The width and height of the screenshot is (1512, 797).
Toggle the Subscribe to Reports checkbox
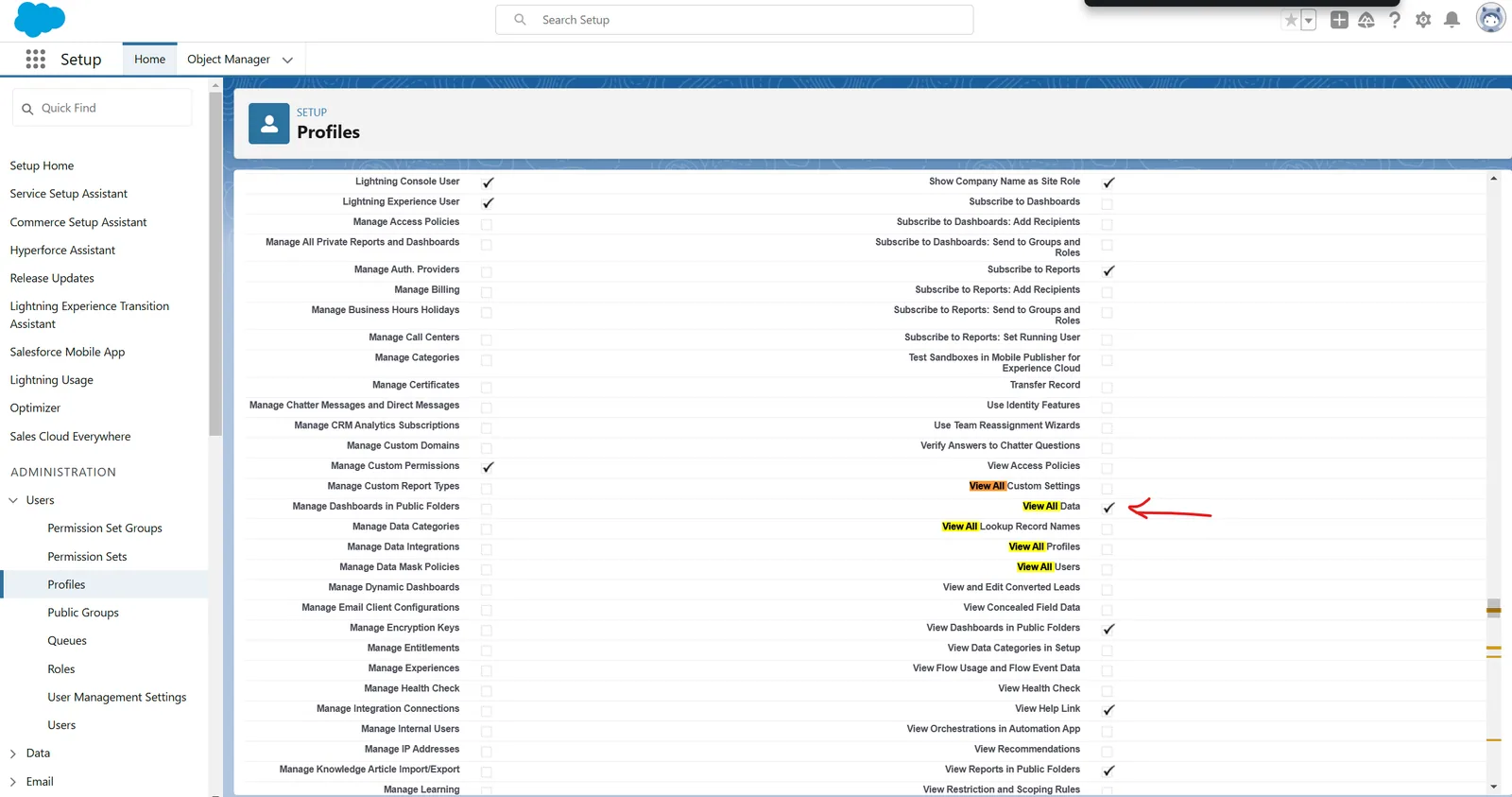pos(1108,270)
